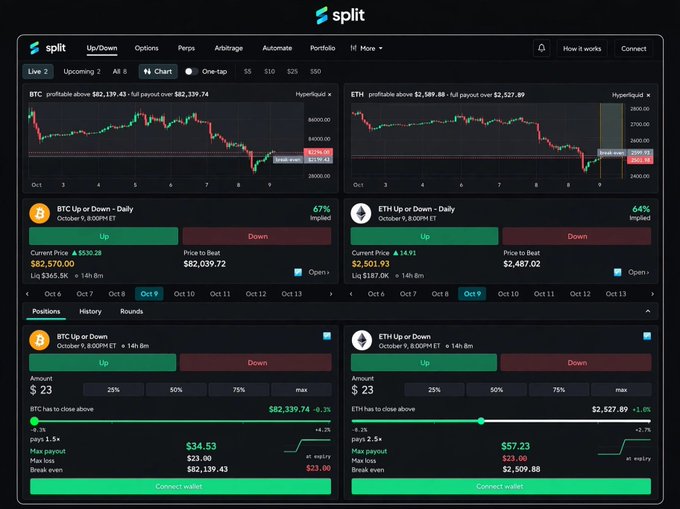This screenshot has width=680, height=509.
Task: Go to previous dates in BTC date strip
Action: pos(27,294)
